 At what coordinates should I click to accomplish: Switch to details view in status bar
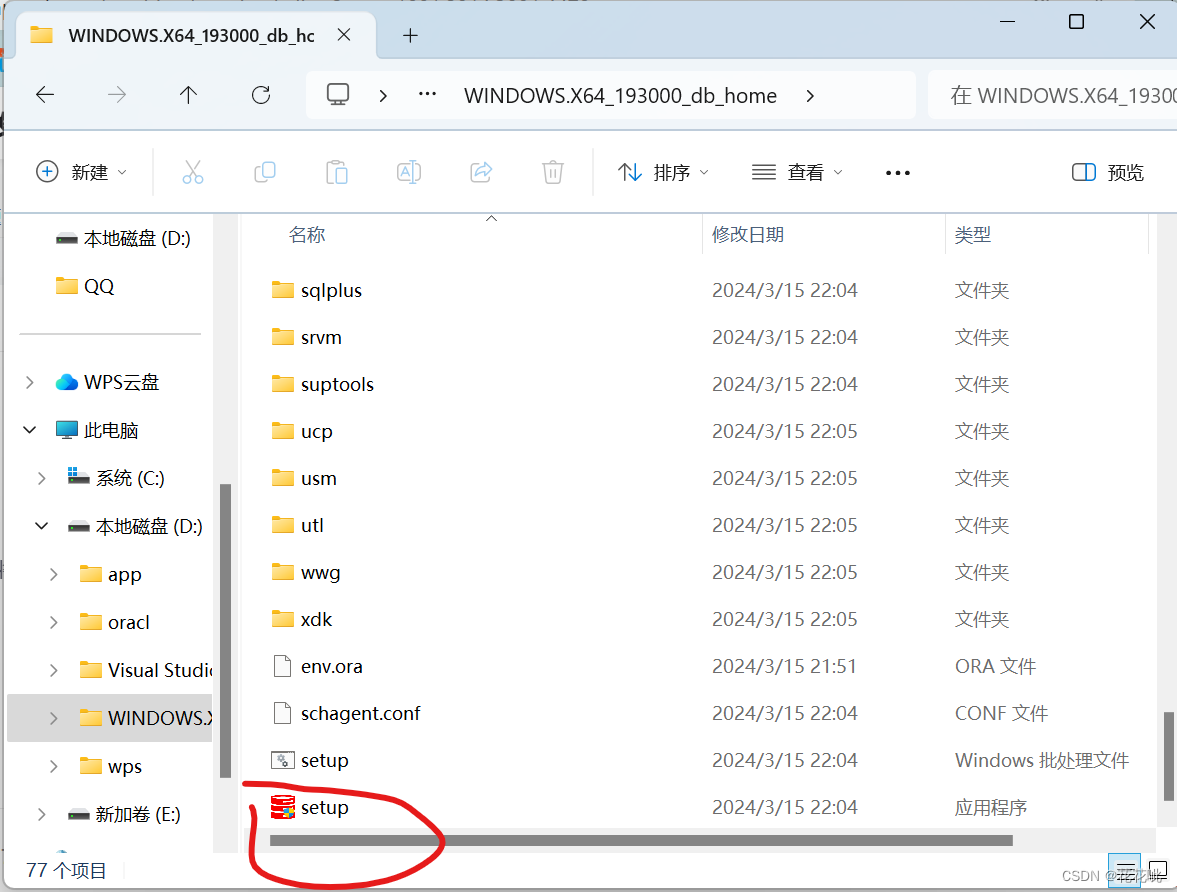[x=1124, y=871]
